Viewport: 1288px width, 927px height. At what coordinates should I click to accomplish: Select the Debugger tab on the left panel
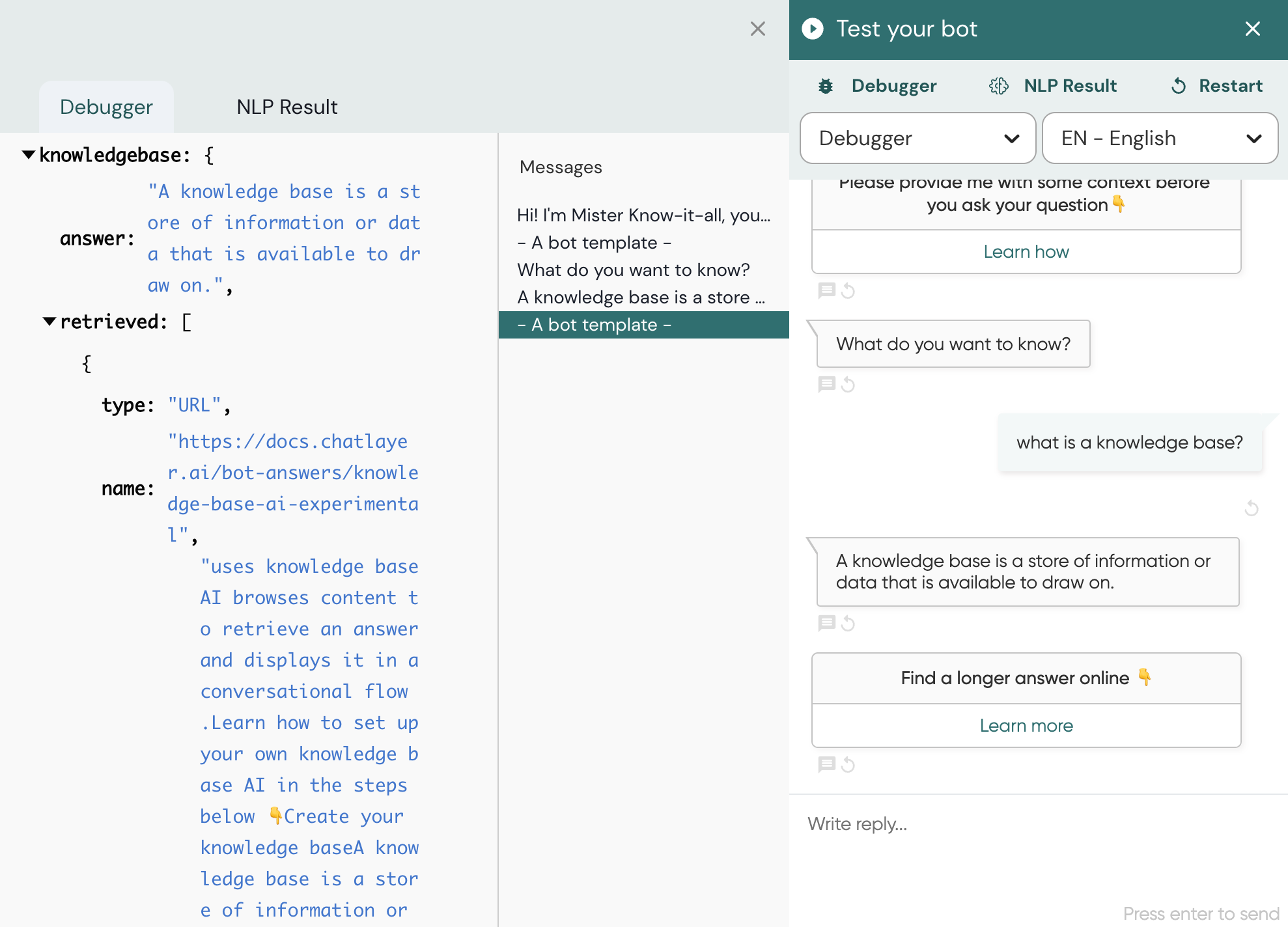coord(107,106)
